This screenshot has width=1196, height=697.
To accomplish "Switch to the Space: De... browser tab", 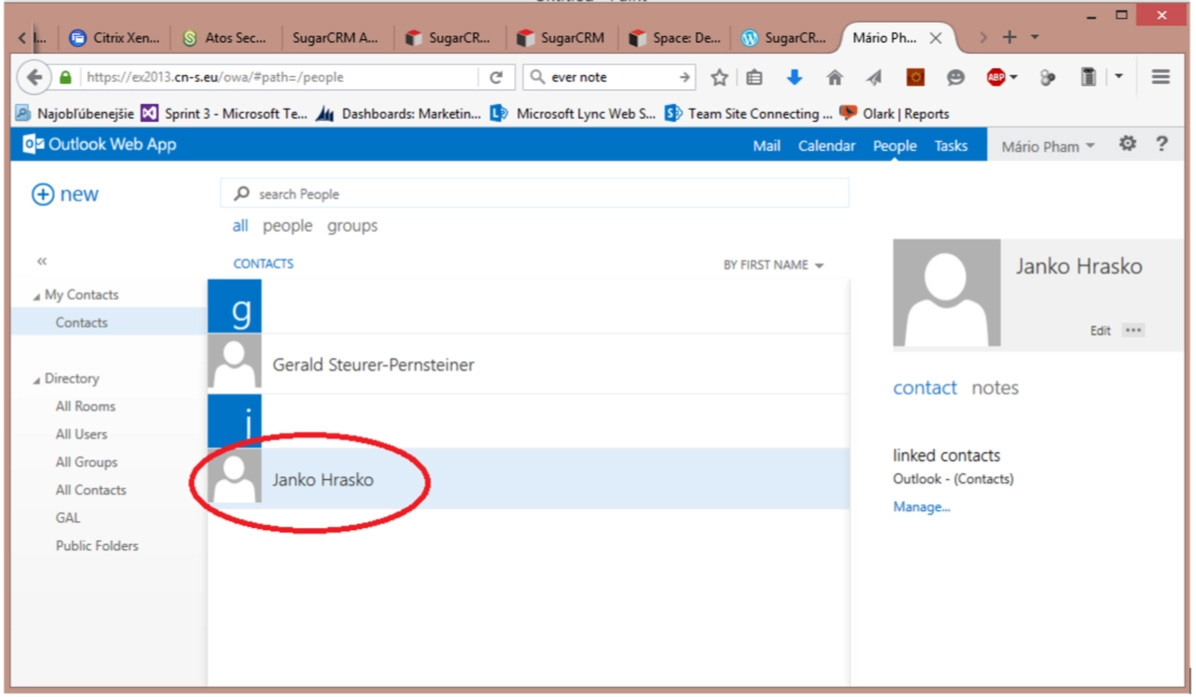I will 676,37.
